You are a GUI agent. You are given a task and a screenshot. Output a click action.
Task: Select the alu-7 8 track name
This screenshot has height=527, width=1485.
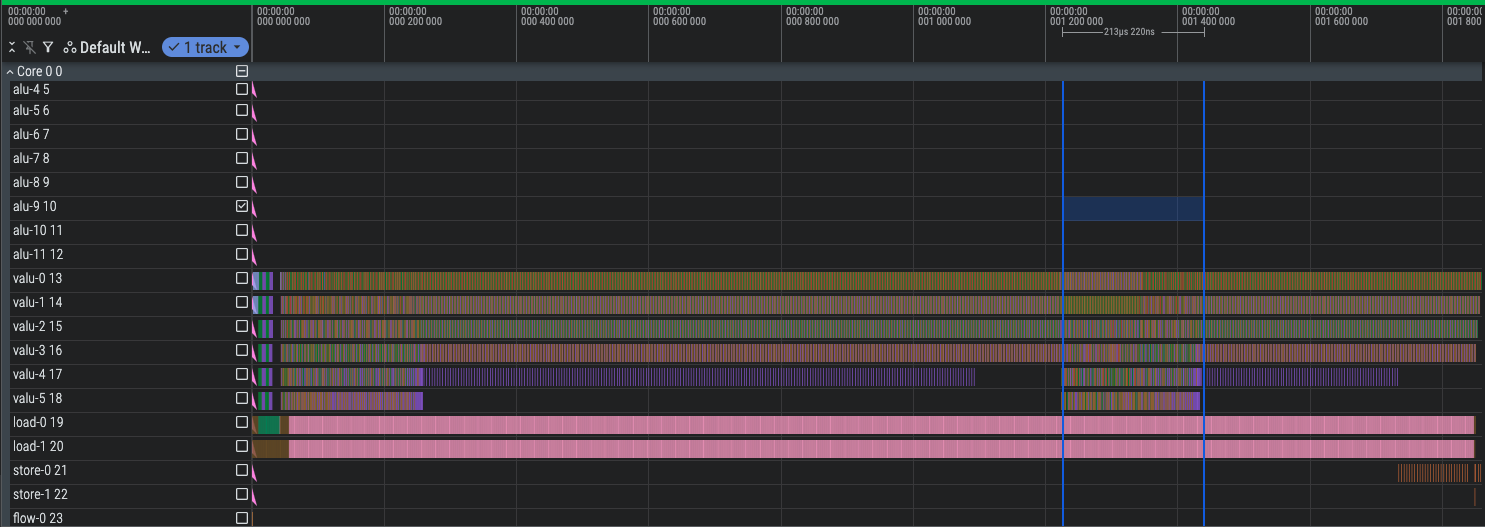click(31, 158)
